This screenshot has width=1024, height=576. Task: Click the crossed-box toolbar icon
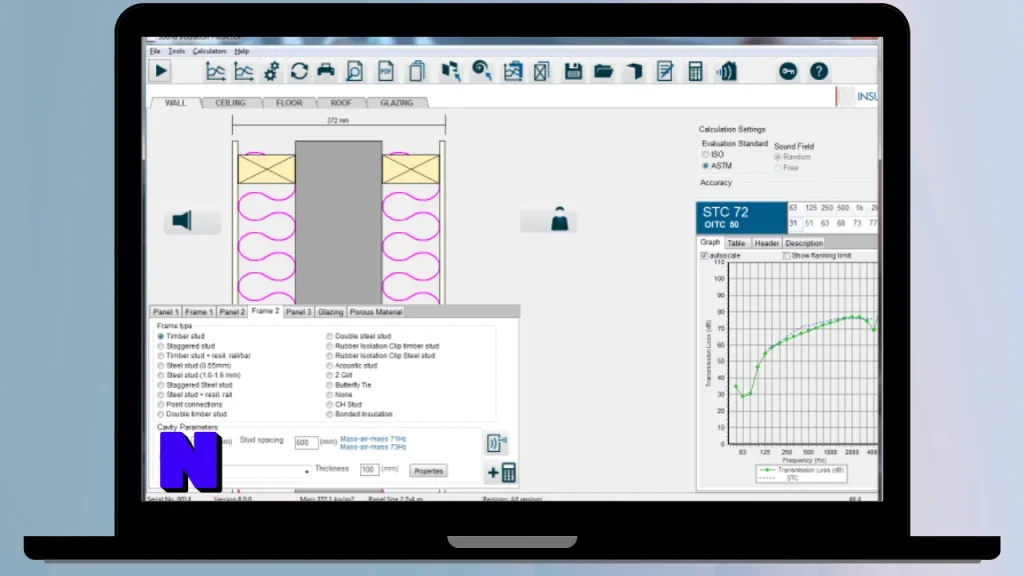(x=541, y=71)
